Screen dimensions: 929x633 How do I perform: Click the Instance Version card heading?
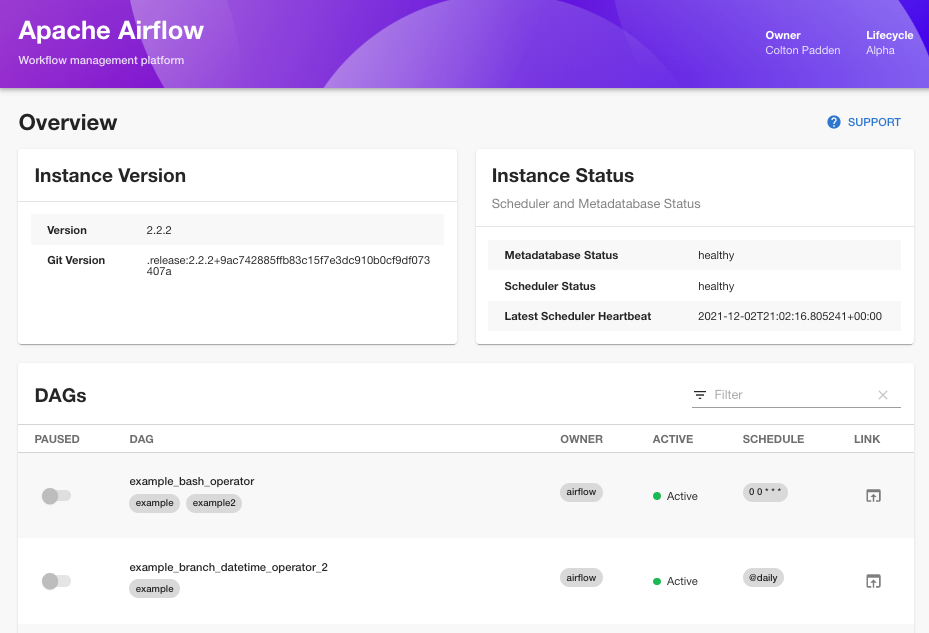coord(110,175)
